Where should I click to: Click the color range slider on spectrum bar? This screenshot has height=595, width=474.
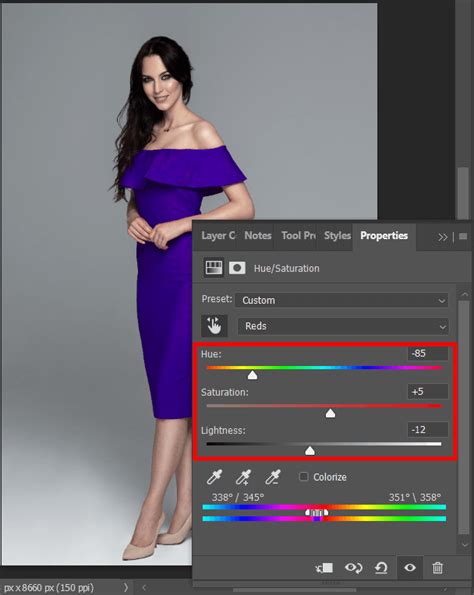coord(317,513)
